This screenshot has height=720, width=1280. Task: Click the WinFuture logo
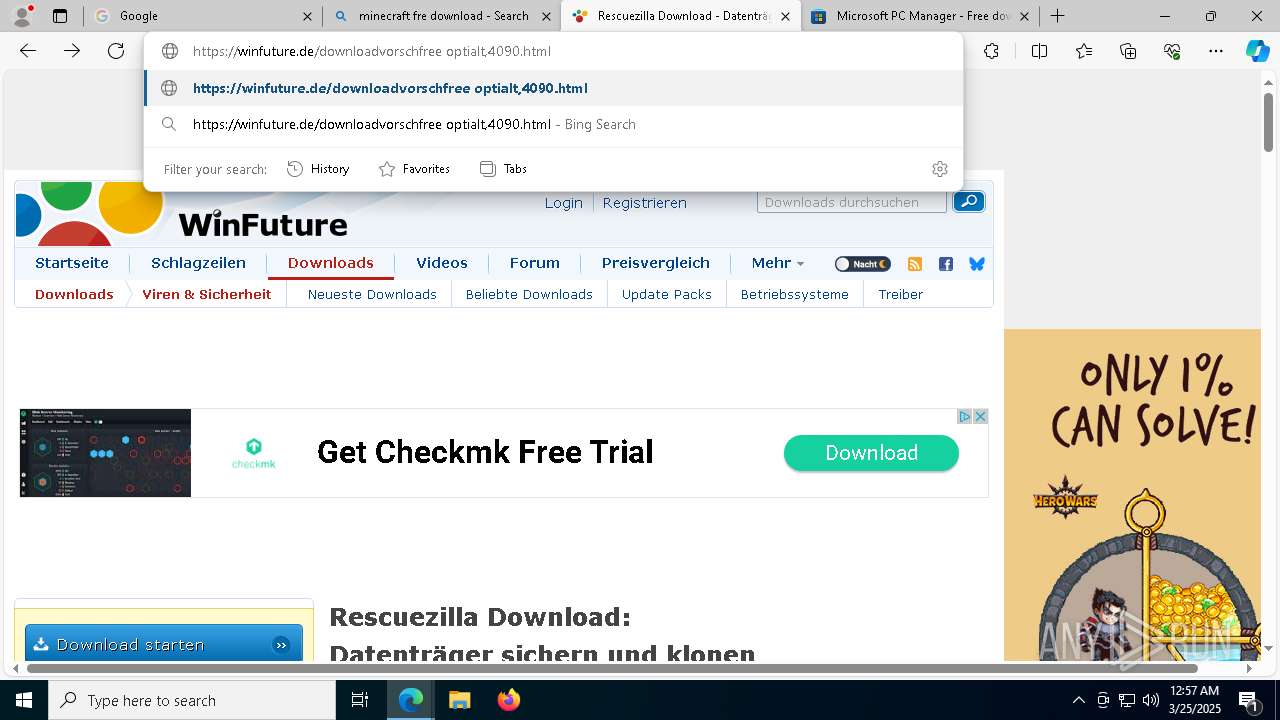(182, 214)
